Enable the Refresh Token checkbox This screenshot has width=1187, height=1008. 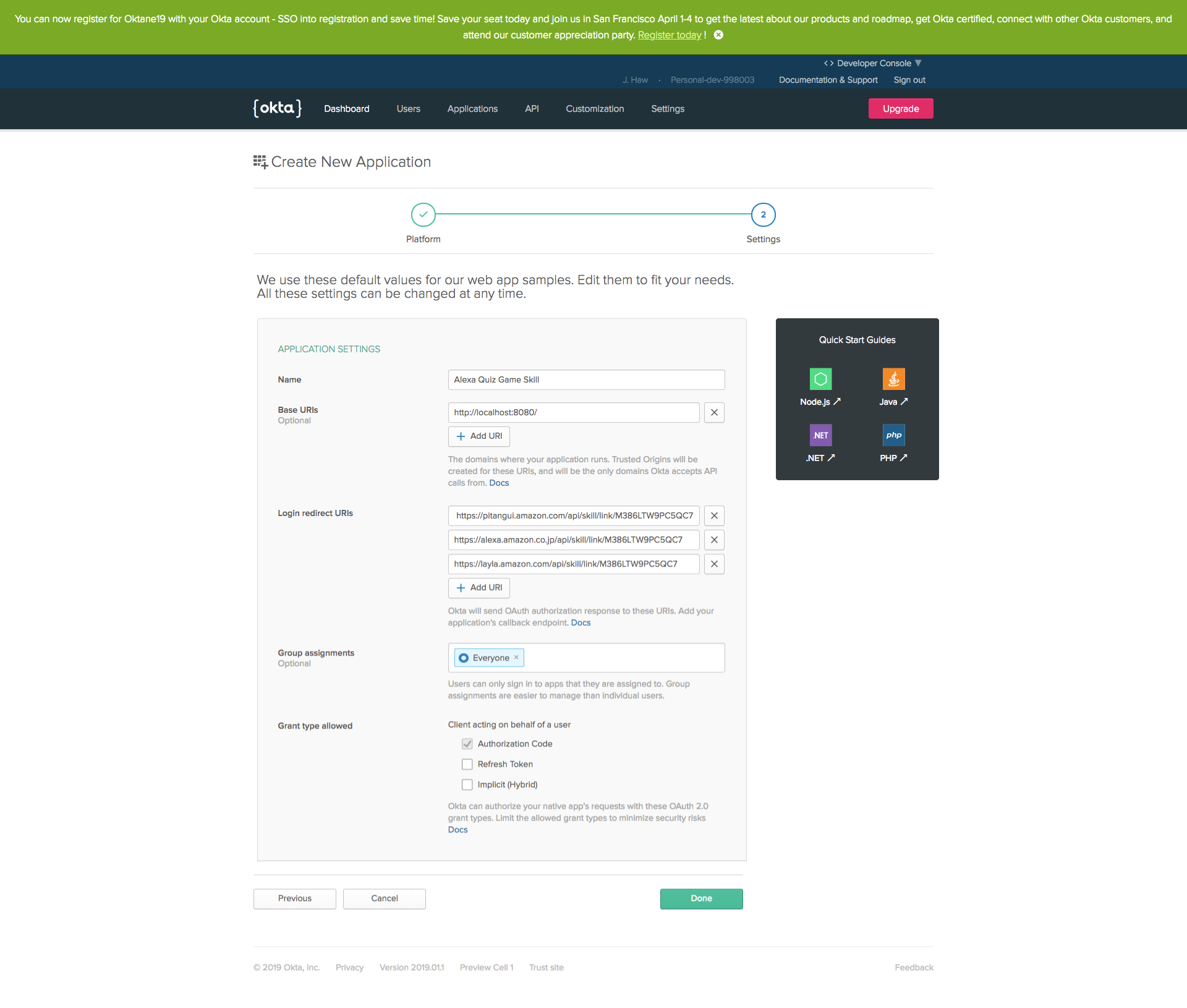pyautogui.click(x=467, y=764)
